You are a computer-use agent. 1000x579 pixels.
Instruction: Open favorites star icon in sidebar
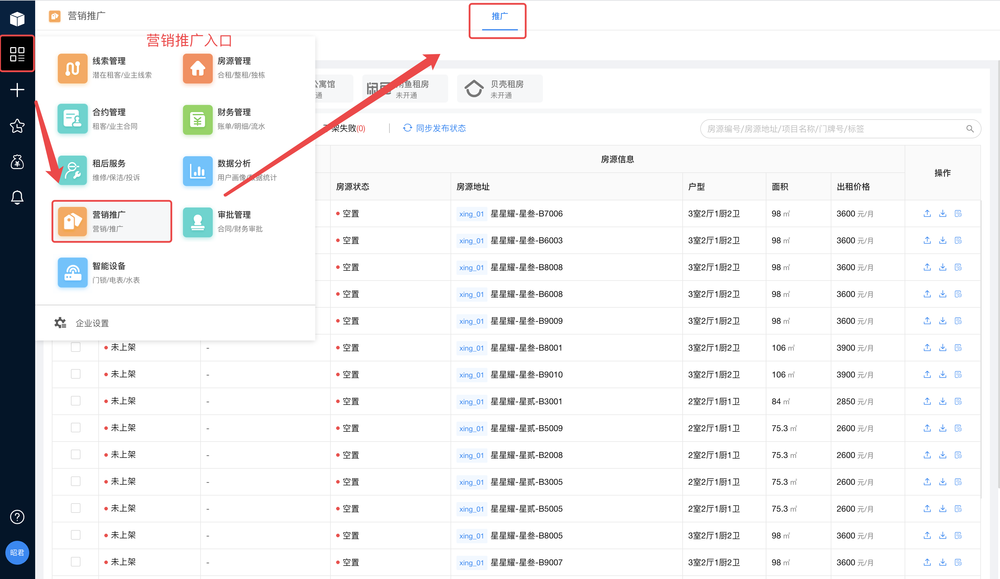17,126
